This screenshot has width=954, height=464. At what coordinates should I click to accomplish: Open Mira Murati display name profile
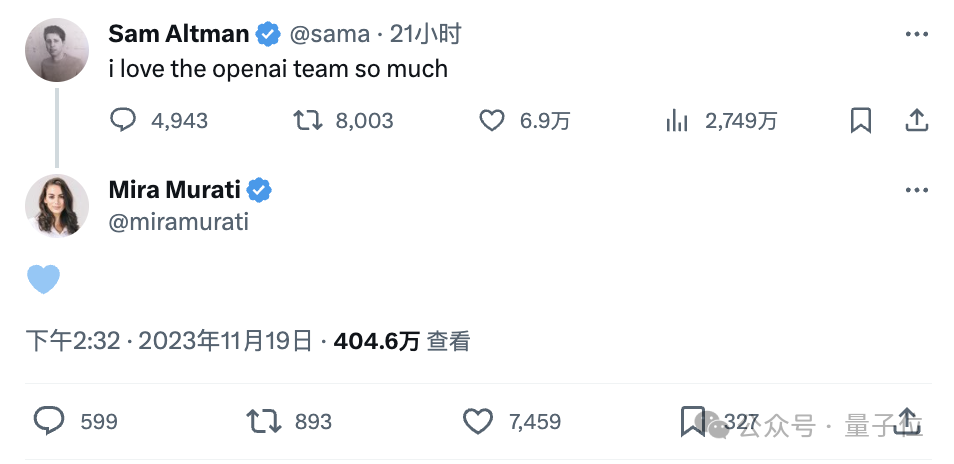[x=175, y=190]
